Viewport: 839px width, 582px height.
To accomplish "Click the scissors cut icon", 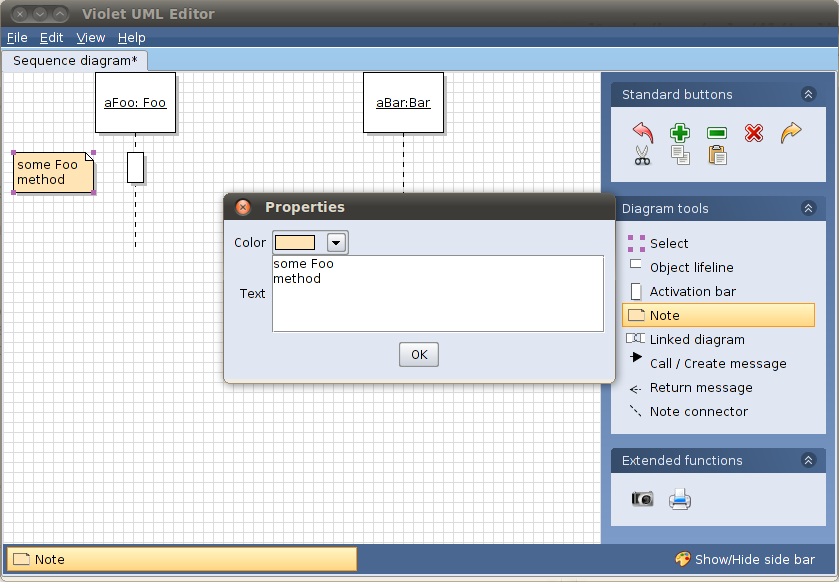I will tap(643, 155).
